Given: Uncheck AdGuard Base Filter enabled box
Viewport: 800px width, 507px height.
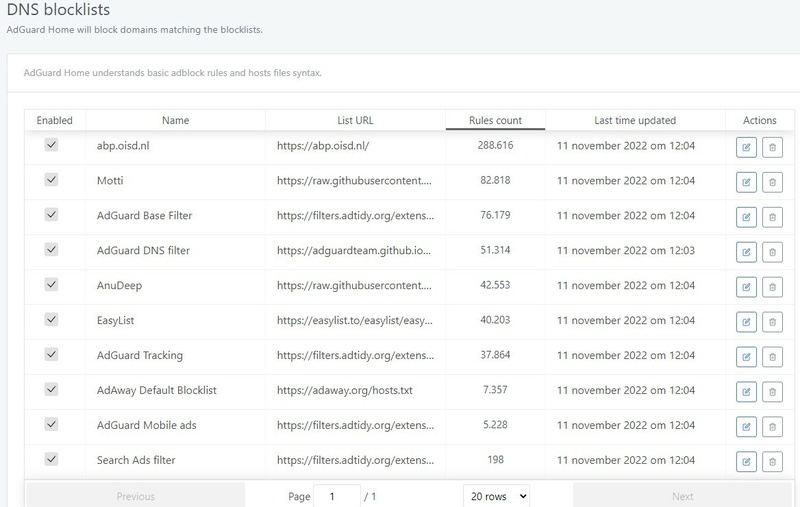Looking at the screenshot, I should 51,214.
